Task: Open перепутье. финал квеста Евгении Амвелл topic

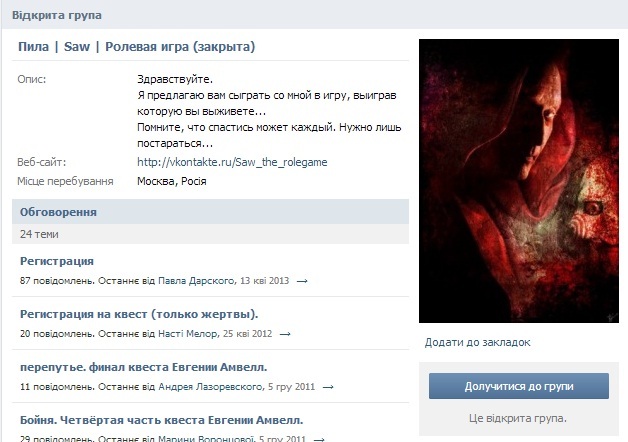Action: pos(143,367)
